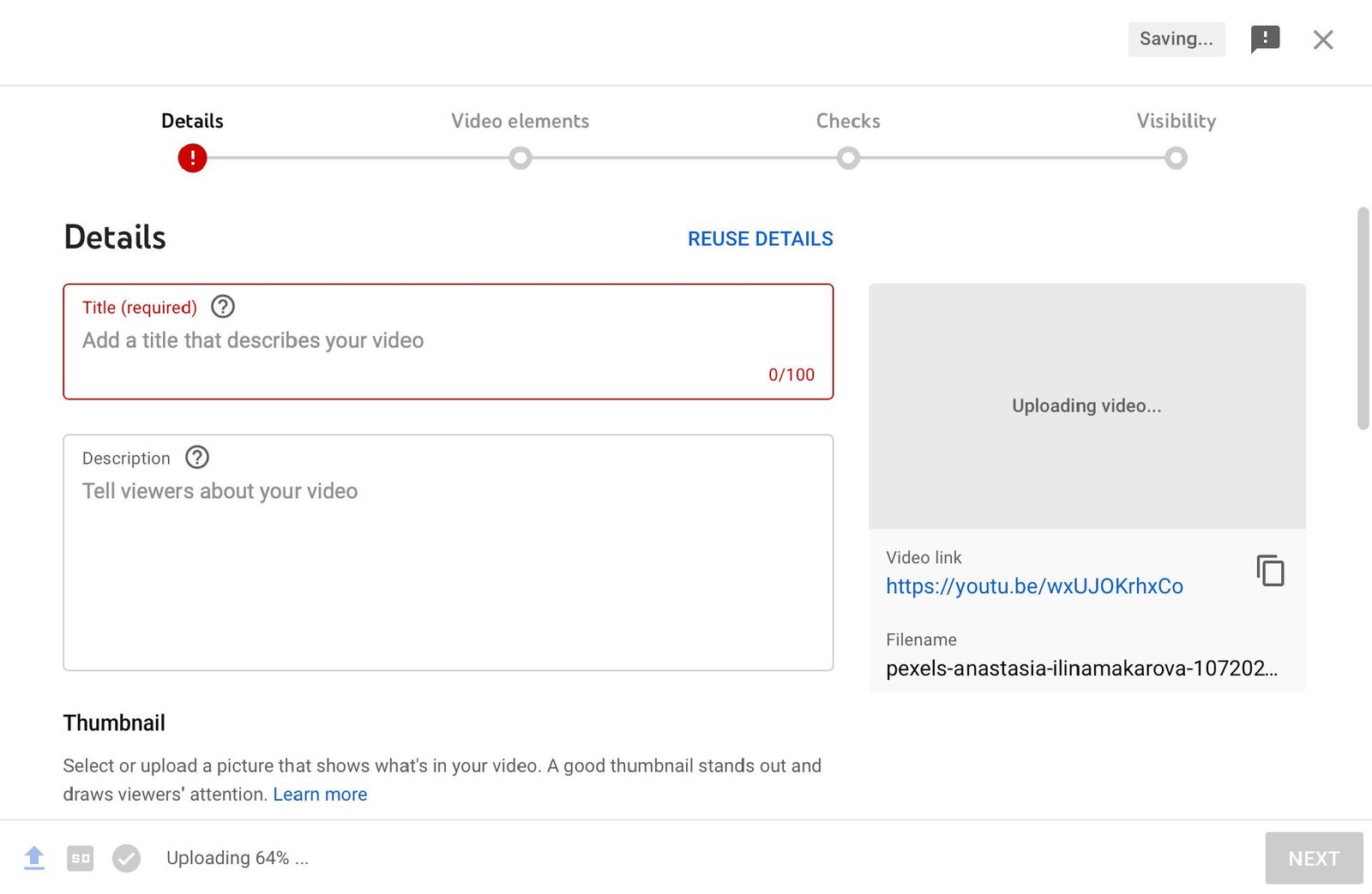Screen dimensions: 1372x894
Task: Open the Description help question mark
Action: pyautogui.click(x=196, y=458)
